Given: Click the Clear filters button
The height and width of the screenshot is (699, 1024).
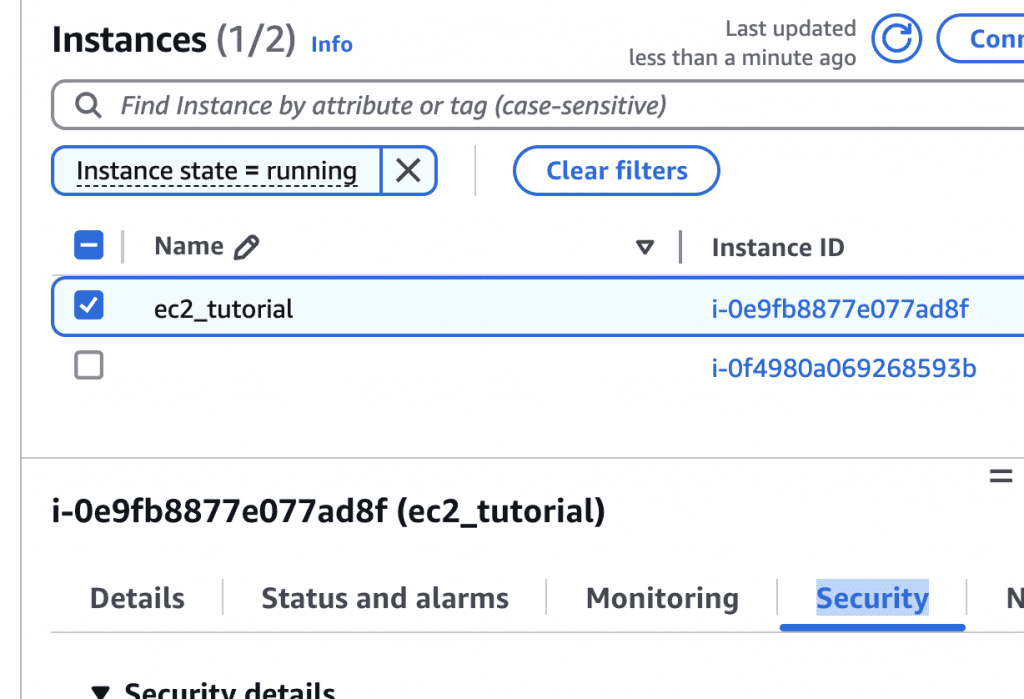Looking at the screenshot, I should pos(616,170).
